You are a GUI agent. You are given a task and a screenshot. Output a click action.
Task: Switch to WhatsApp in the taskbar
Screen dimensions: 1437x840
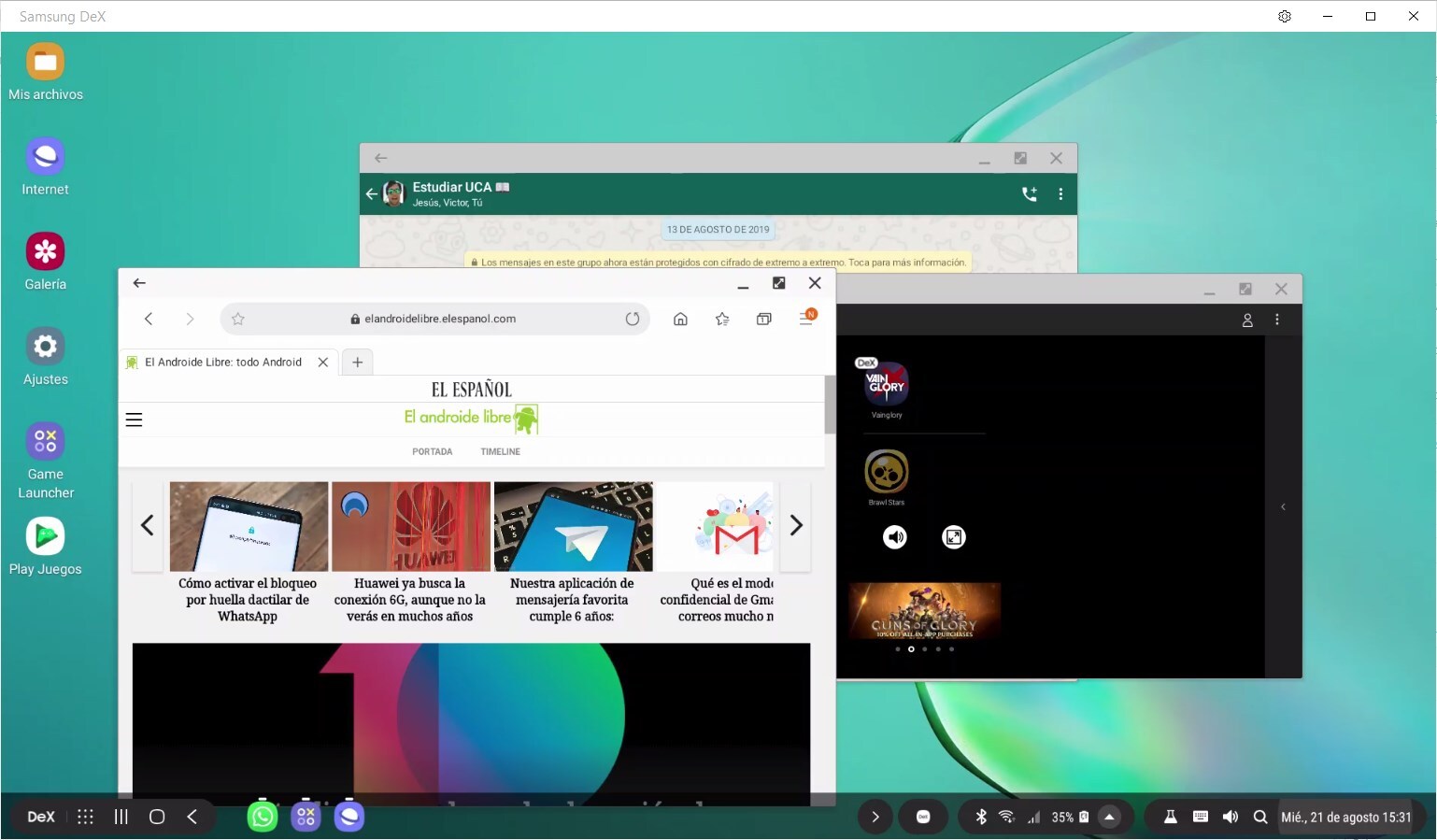(x=263, y=817)
